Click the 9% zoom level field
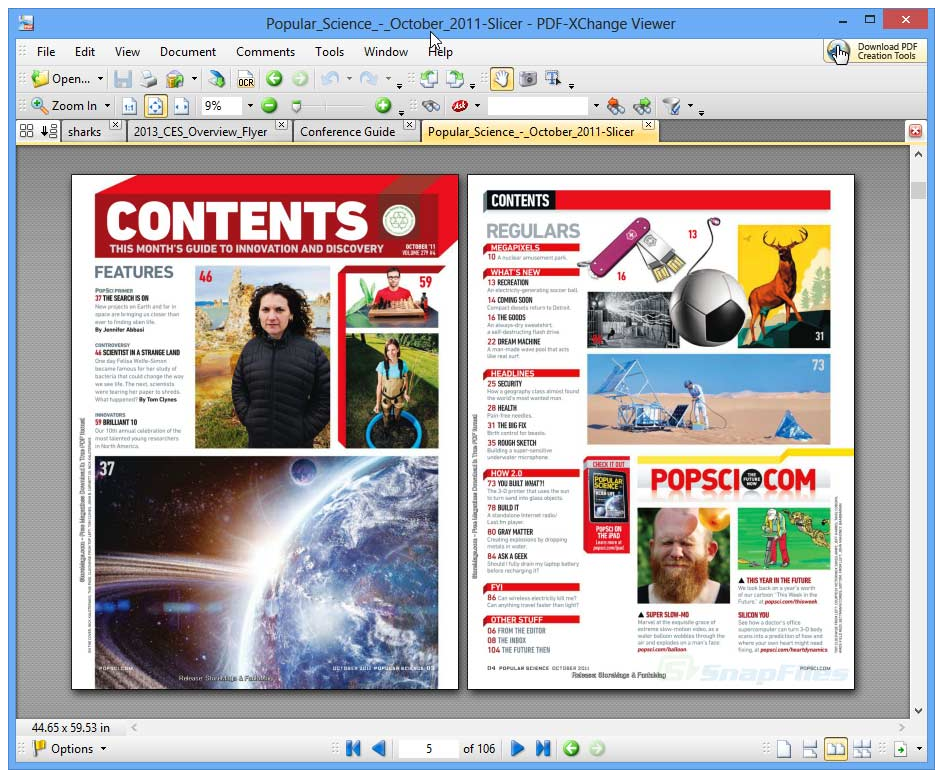Screen dimensions: 943x778 [x=221, y=106]
